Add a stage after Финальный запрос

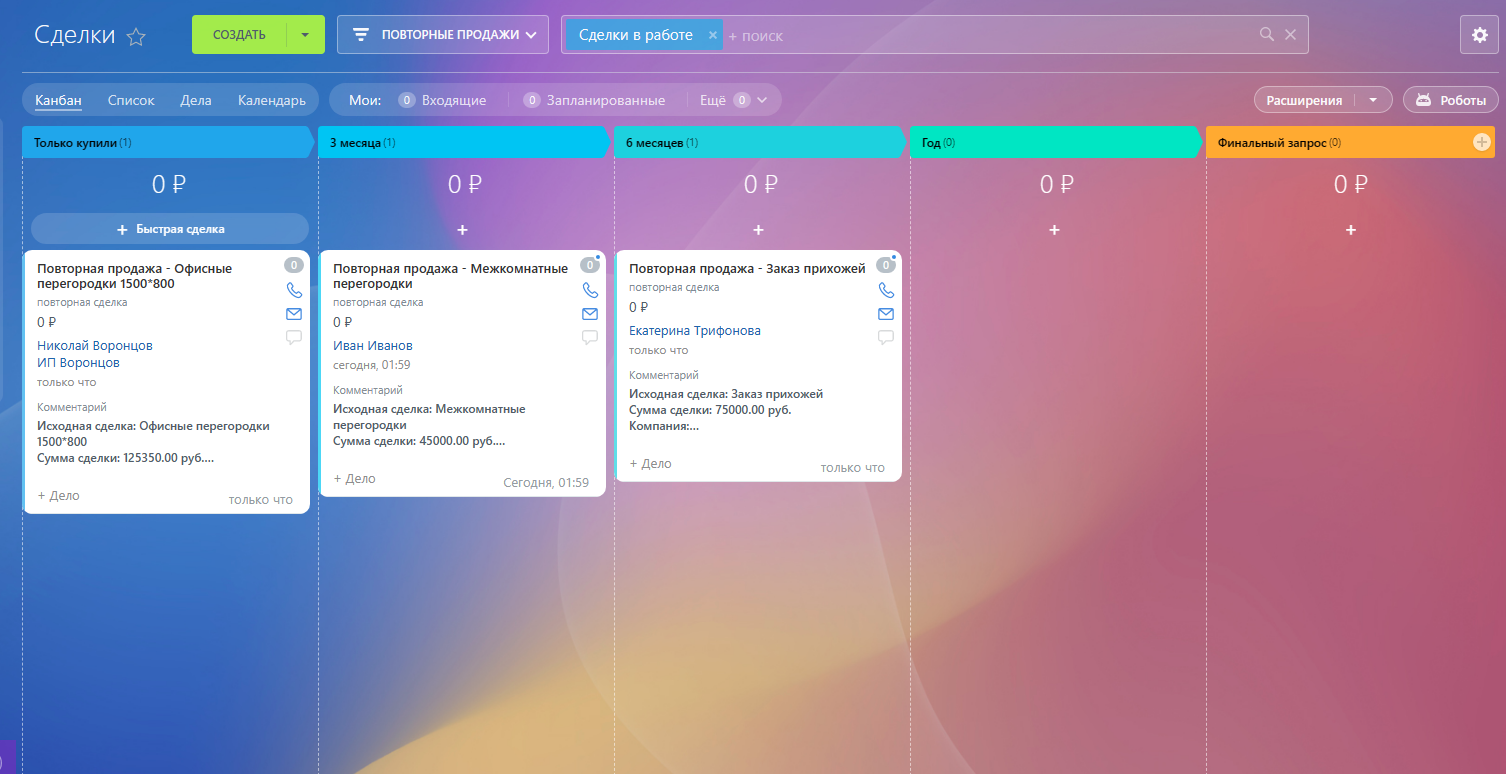click(x=1482, y=143)
